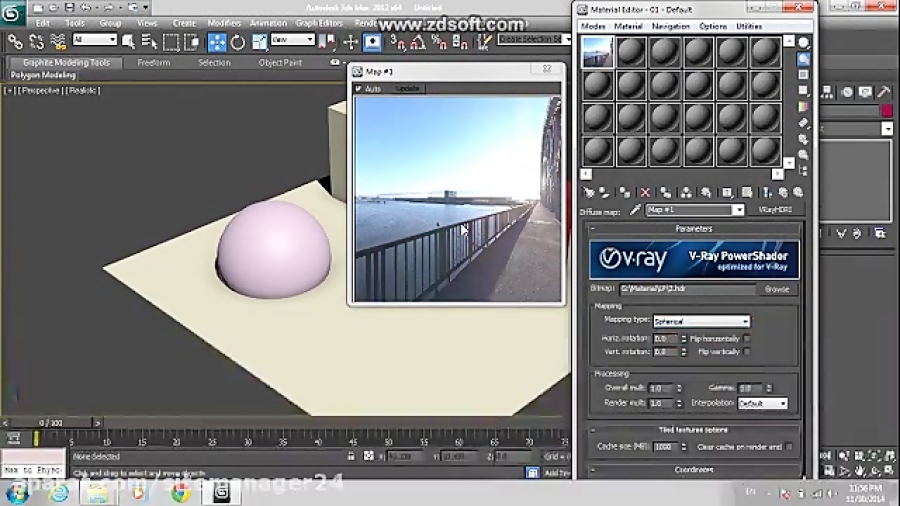
Task: Click the Select and Manipulate icon
Action: click(x=350, y=41)
